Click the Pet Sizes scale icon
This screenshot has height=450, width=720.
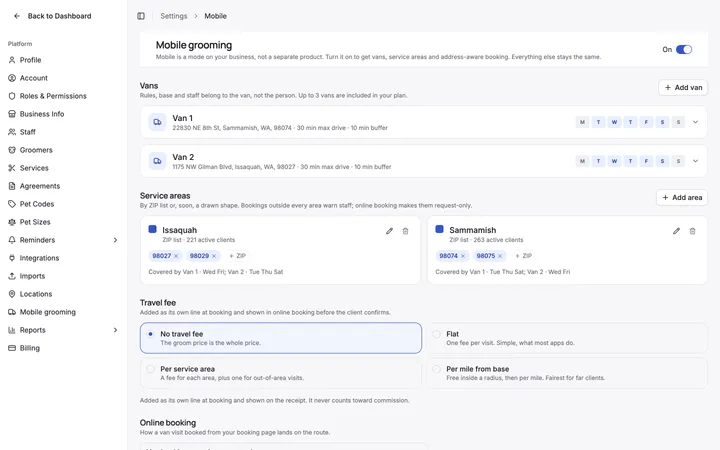12,222
